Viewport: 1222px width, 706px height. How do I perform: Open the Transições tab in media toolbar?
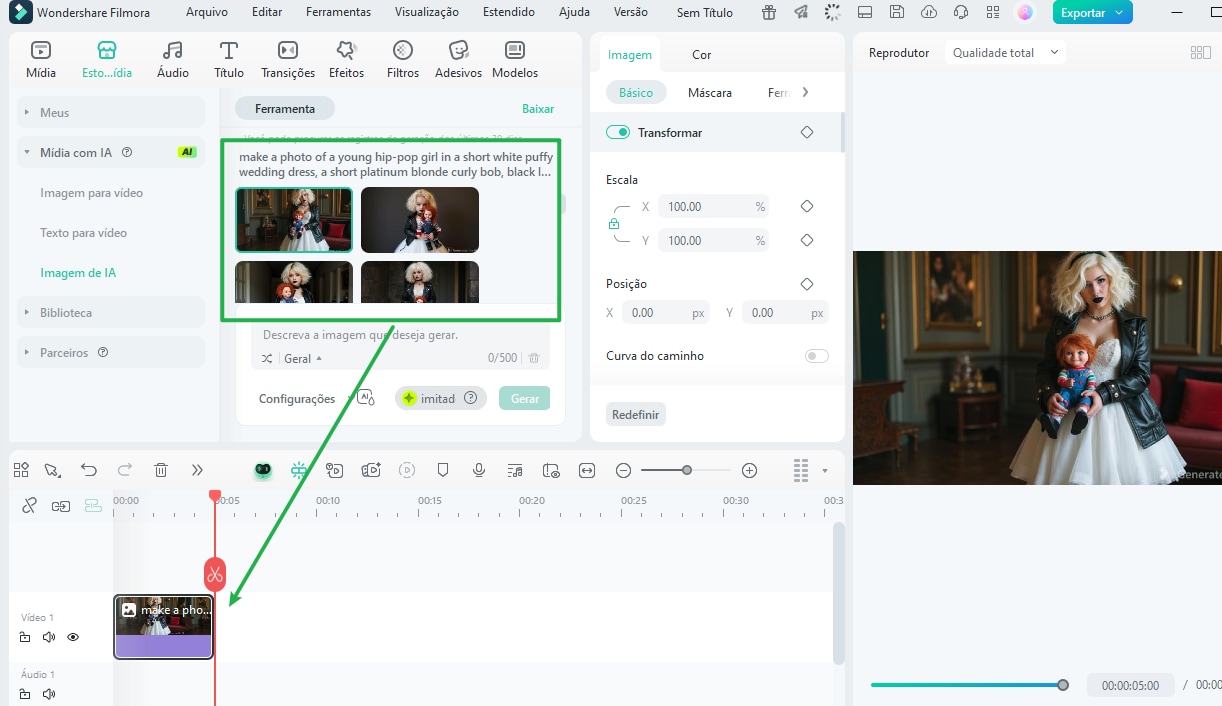(288, 60)
